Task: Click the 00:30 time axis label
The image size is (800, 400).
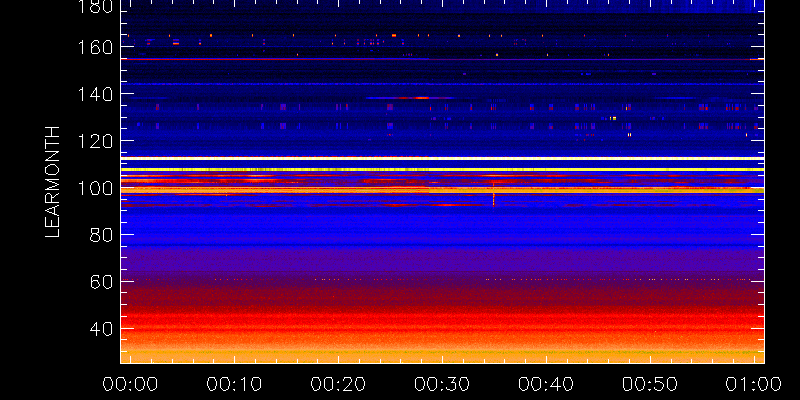Action: [x=442, y=384]
